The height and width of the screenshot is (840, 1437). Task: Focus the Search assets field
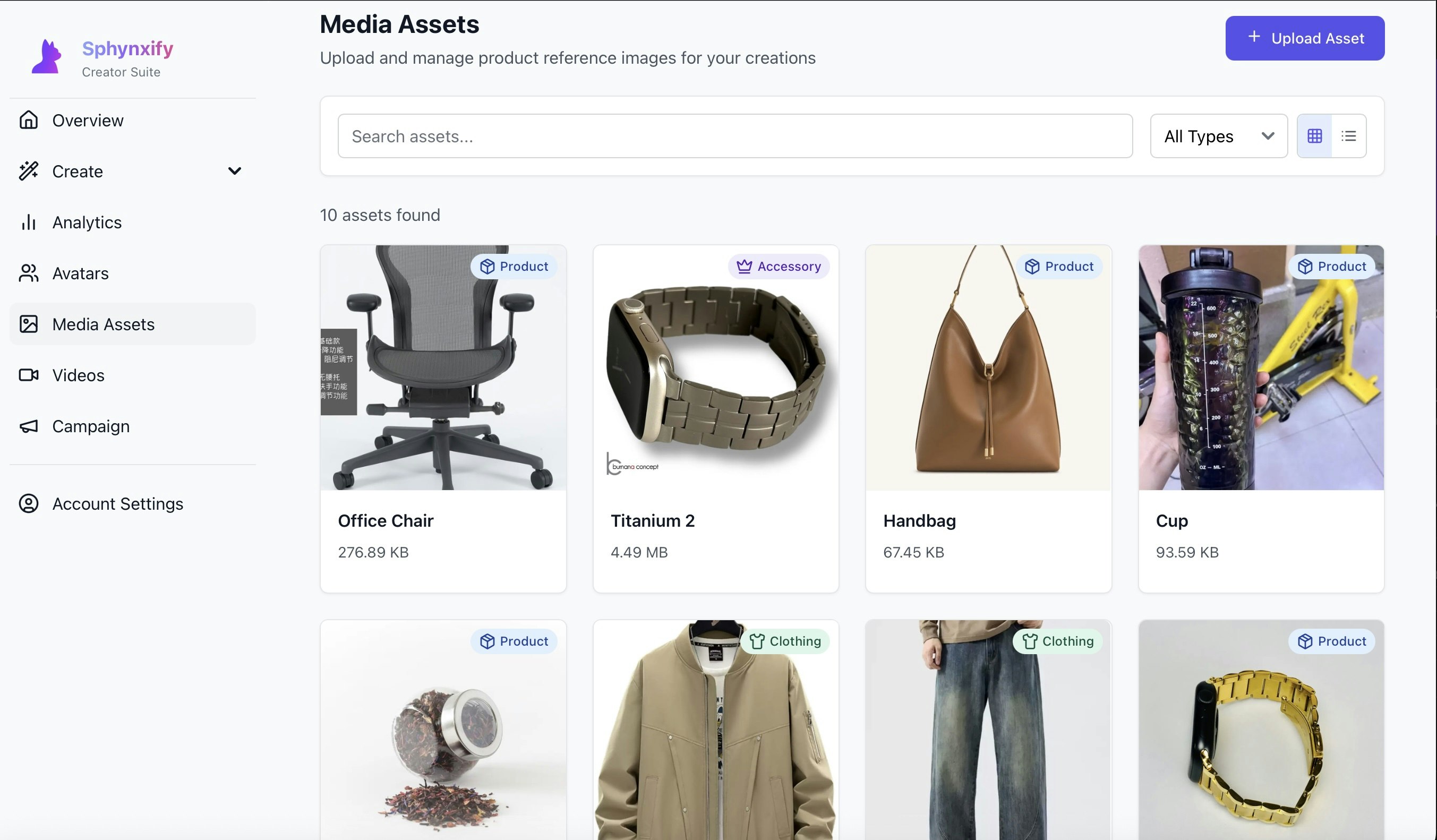tap(735, 136)
